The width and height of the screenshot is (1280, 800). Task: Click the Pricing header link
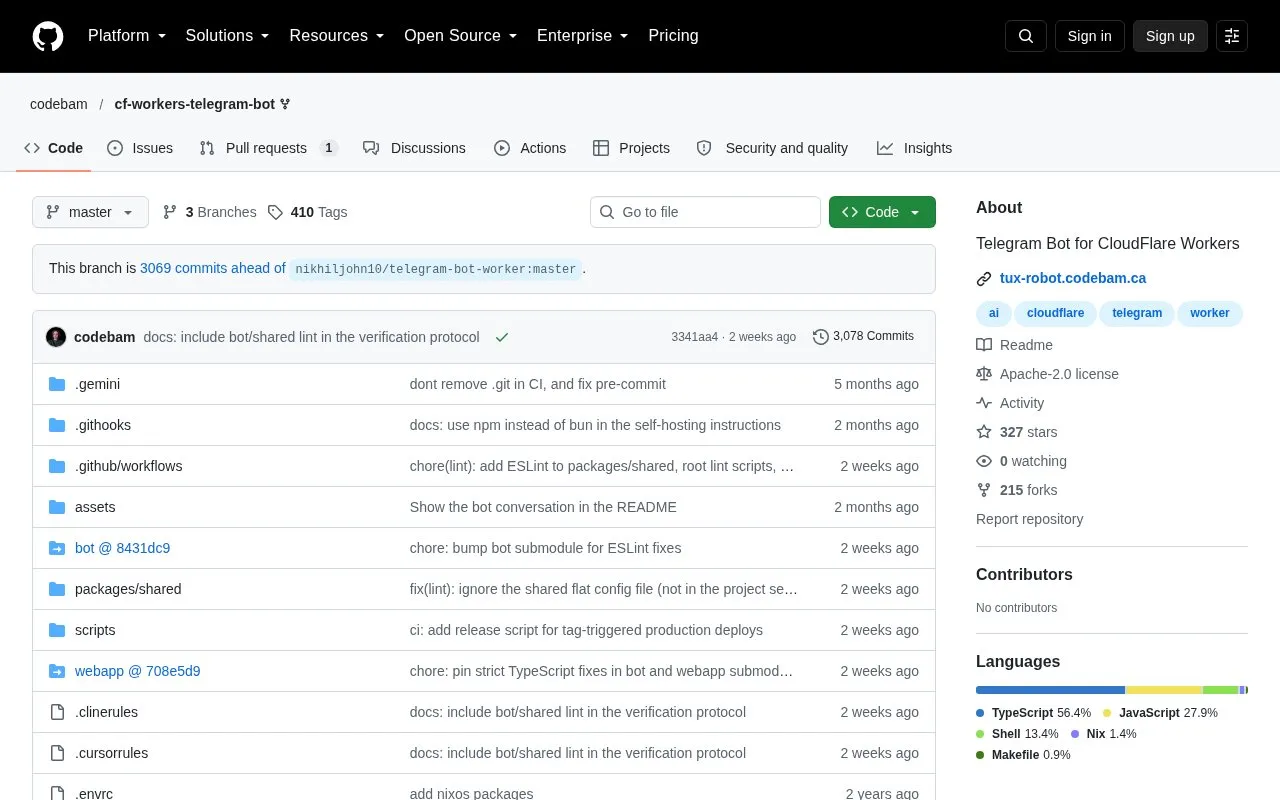[x=673, y=36]
